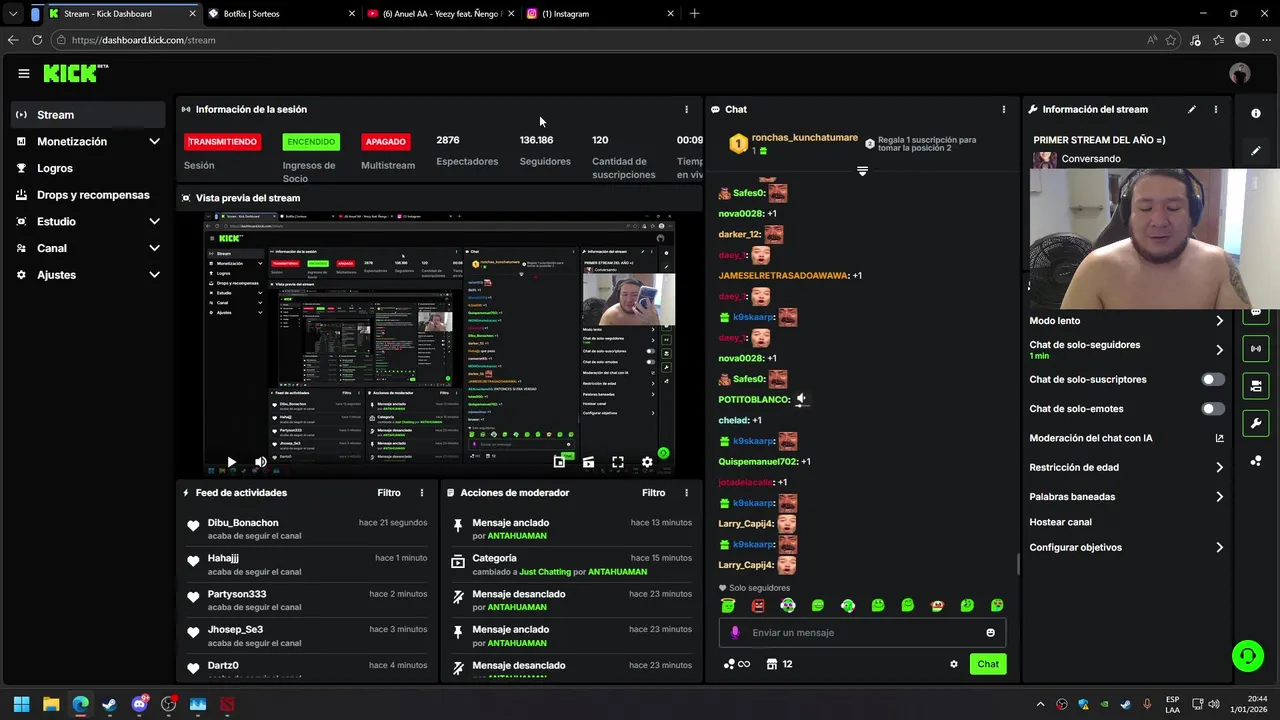
Task: Click the browser address bar
Action: point(600,40)
